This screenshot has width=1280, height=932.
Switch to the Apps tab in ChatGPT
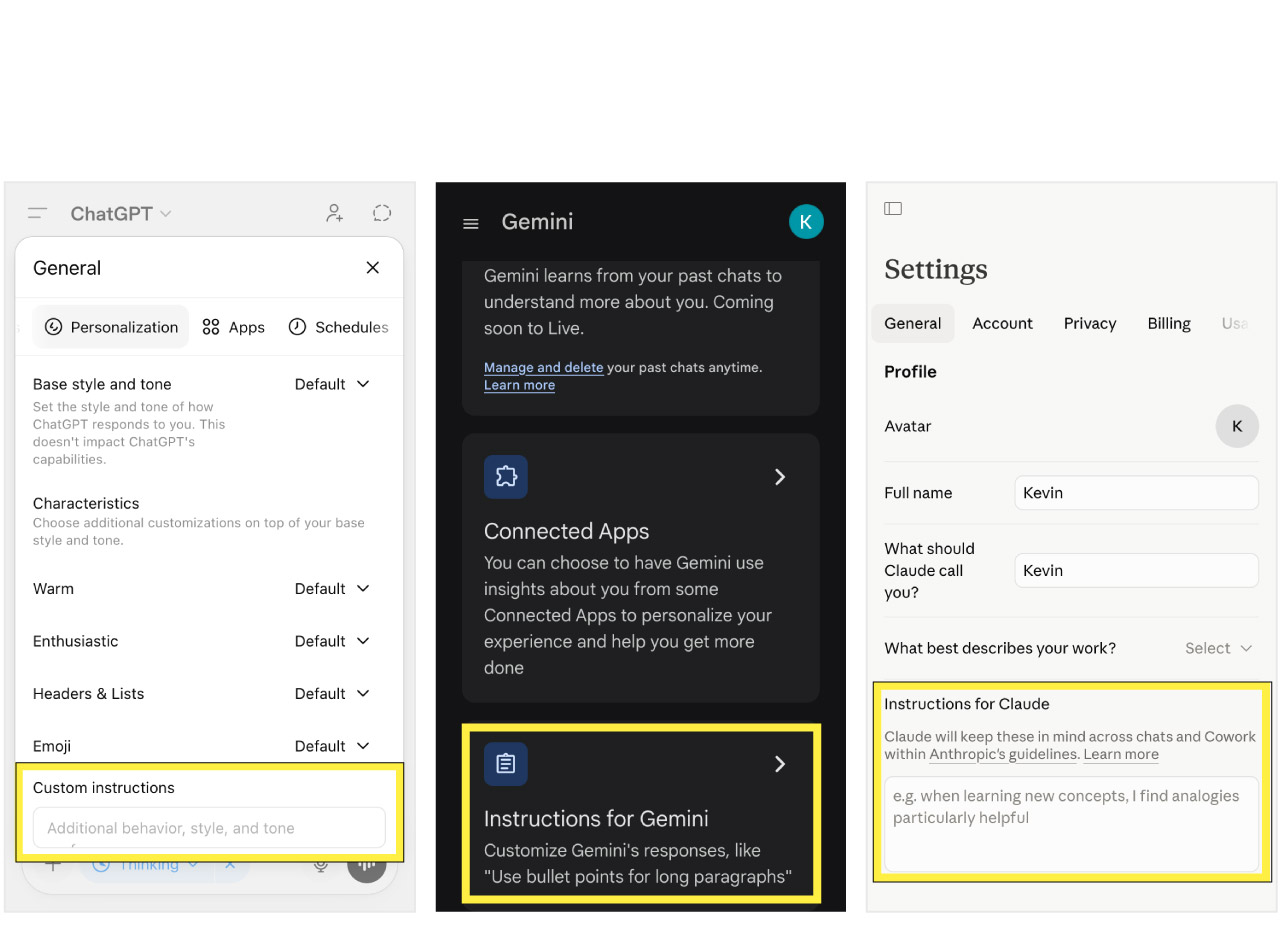point(234,327)
